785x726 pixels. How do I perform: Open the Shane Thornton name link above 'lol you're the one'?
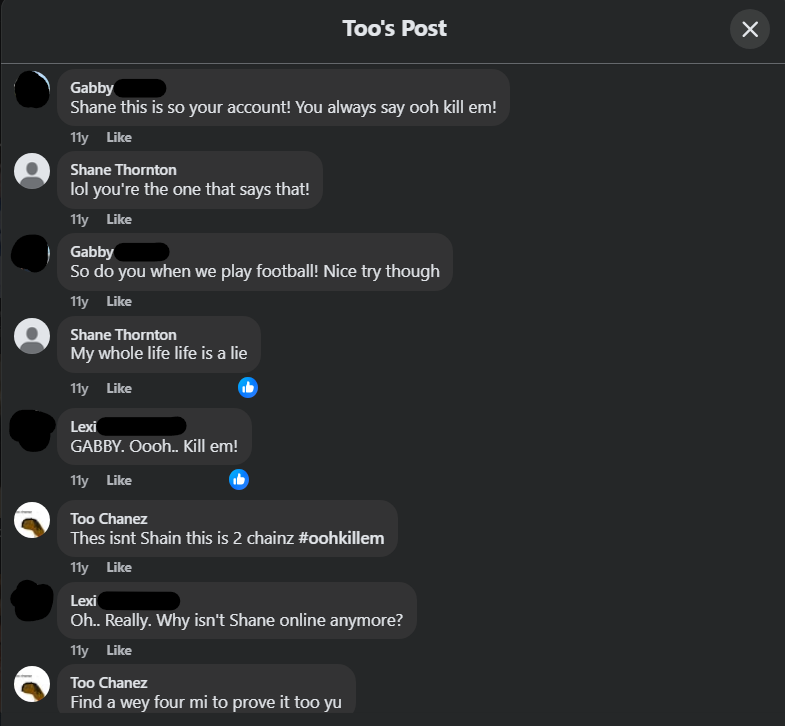(123, 170)
